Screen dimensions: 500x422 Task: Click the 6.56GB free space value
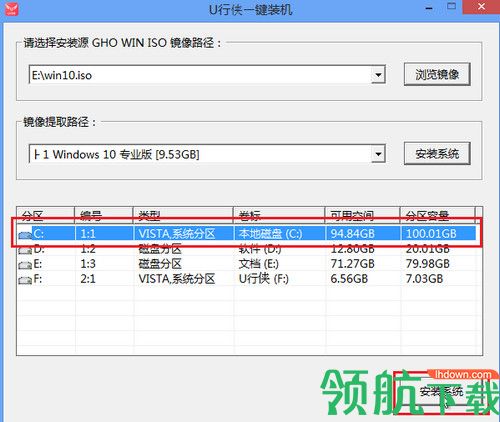click(x=349, y=279)
